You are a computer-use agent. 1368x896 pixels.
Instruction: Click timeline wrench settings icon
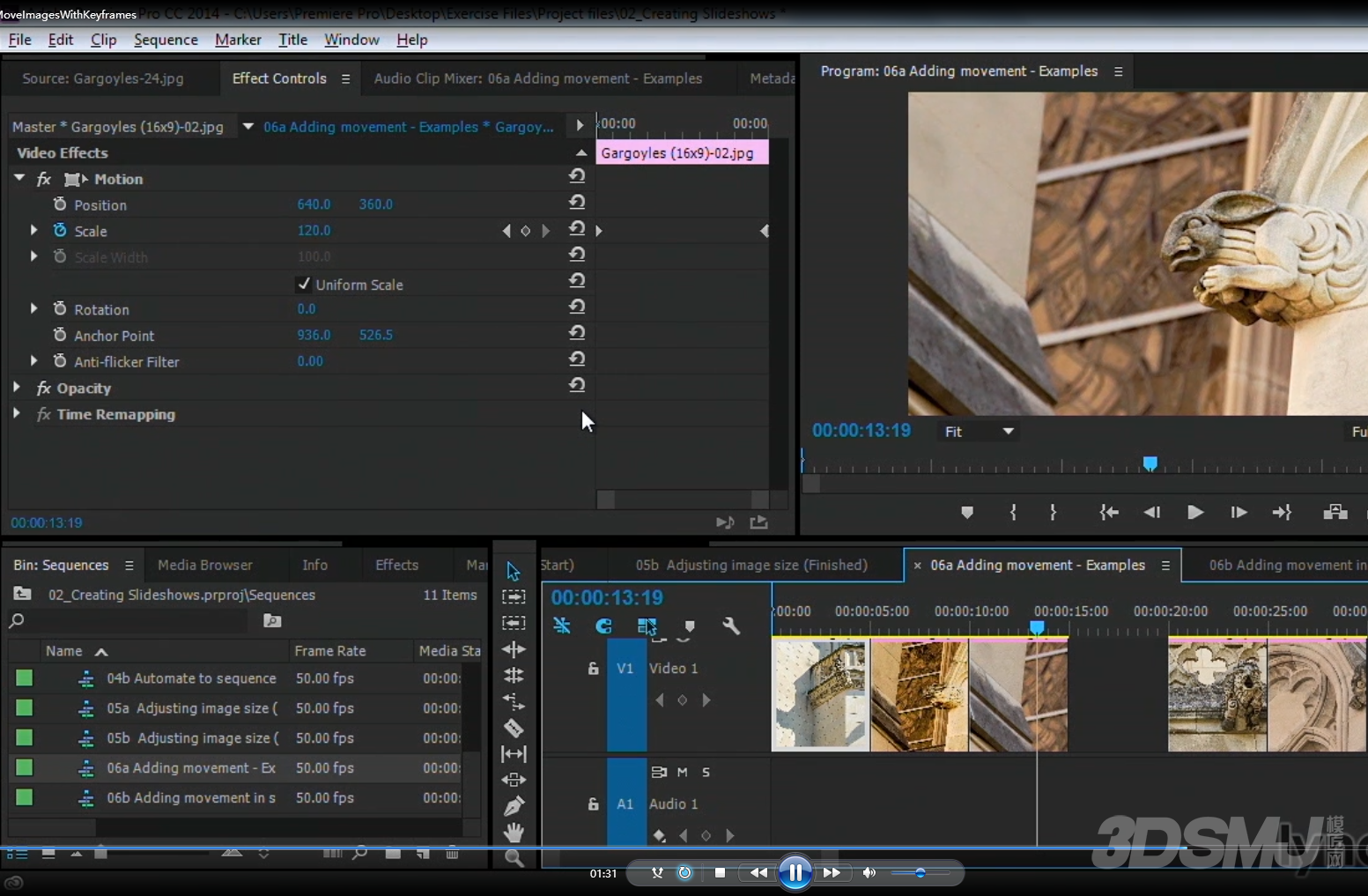coord(731,626)
